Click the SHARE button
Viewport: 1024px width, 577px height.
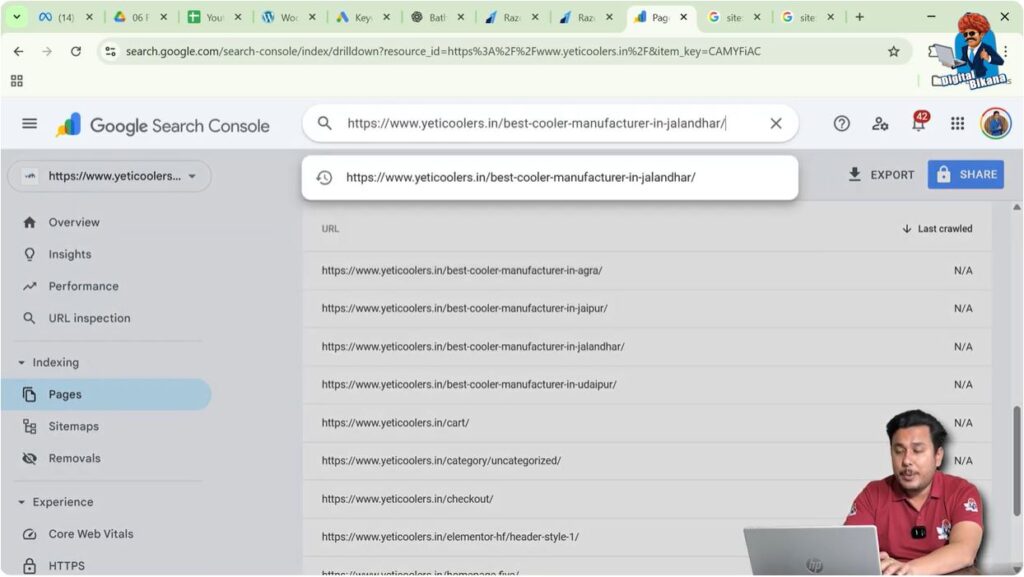(x=965, y=175)
